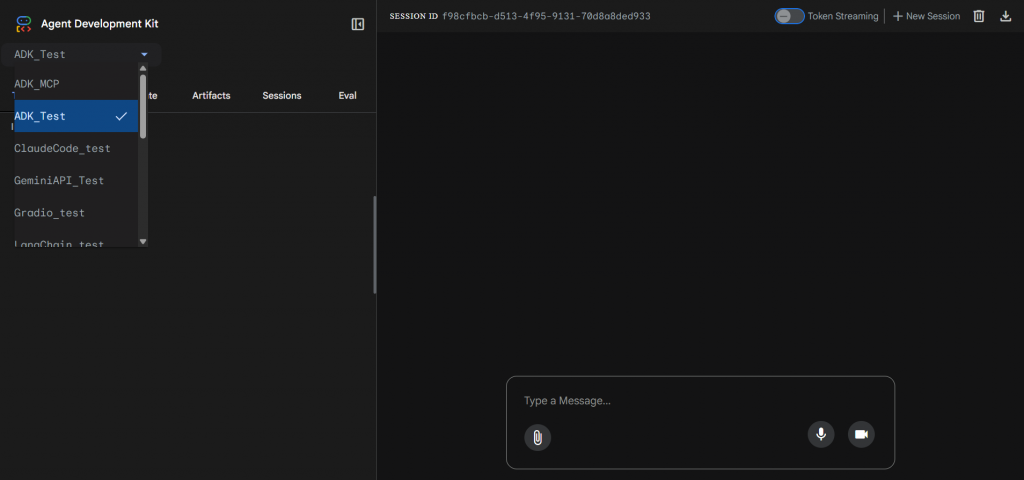Start video with the camera icon
Image resolution: width=1024 pixels, height=480 pixels.
[861, 434]
